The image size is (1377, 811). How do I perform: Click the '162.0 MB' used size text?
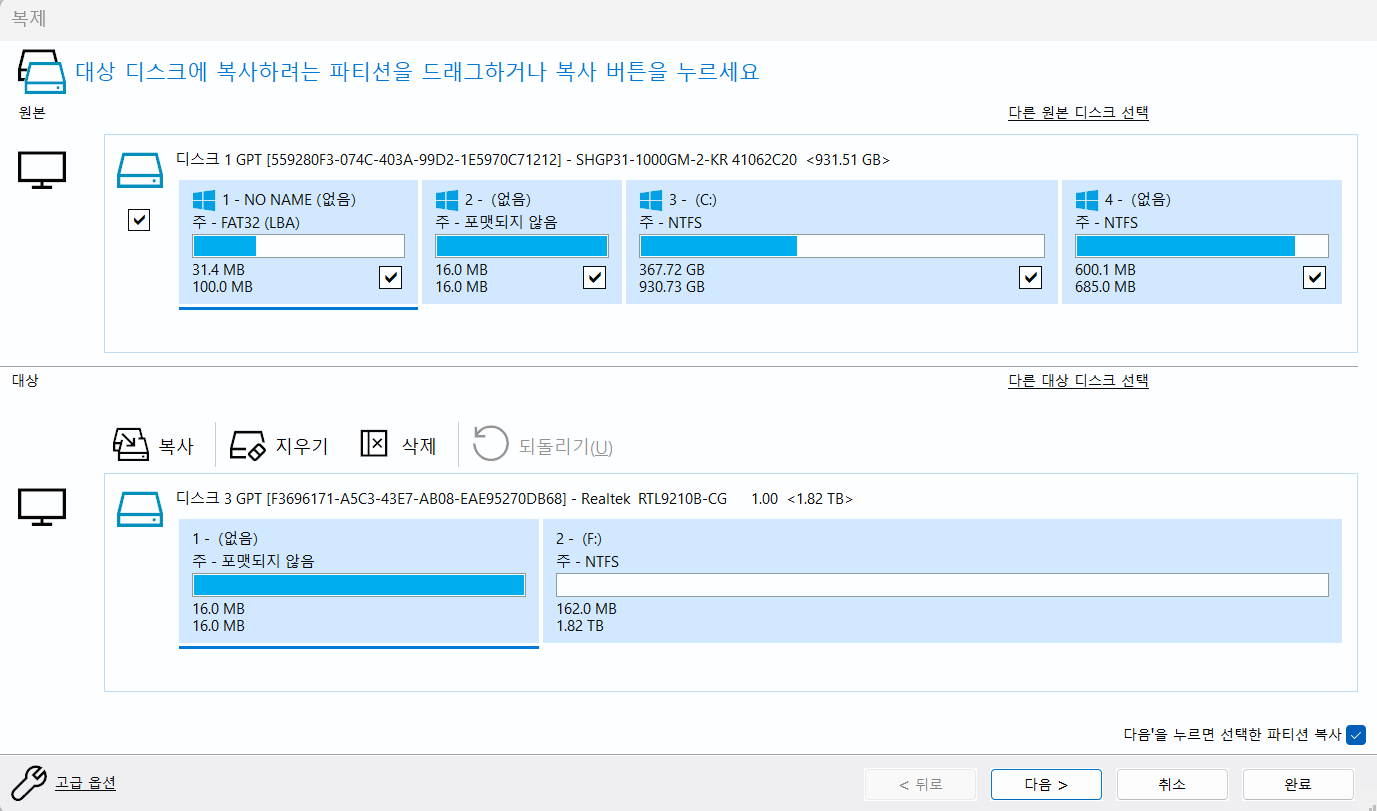click(x=586, y=609)
